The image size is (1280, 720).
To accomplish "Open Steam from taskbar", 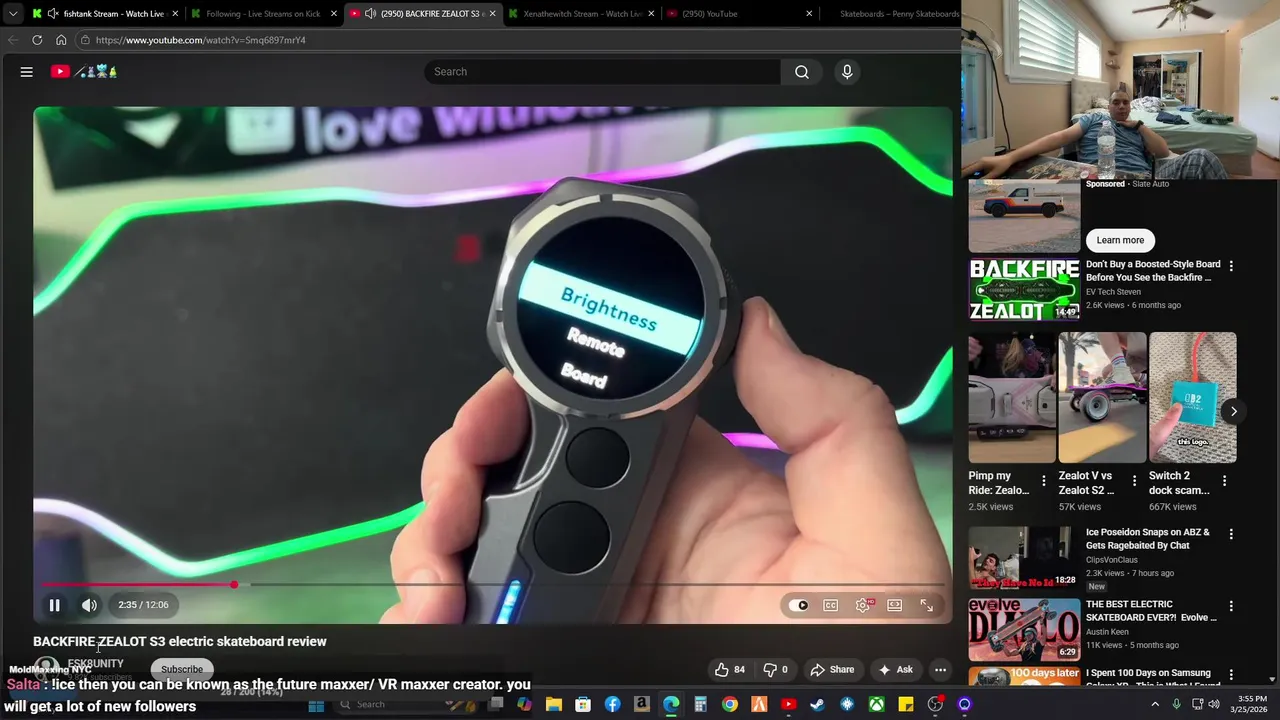I will click(x=817, y=705).
